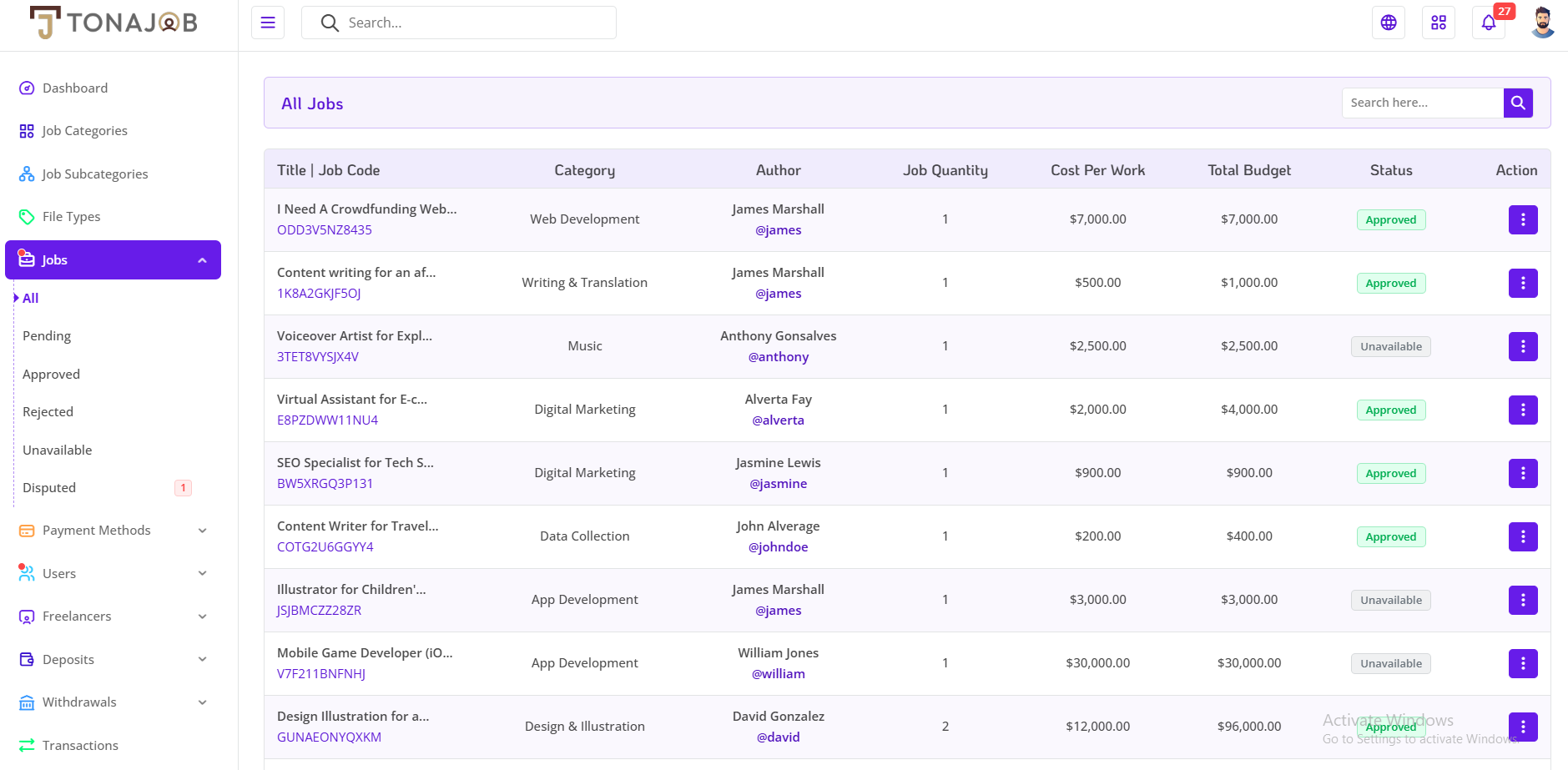The image size is (1568, 770).
Task: Click the Freelancers icon in sidebar
Action: pos(27,617)
